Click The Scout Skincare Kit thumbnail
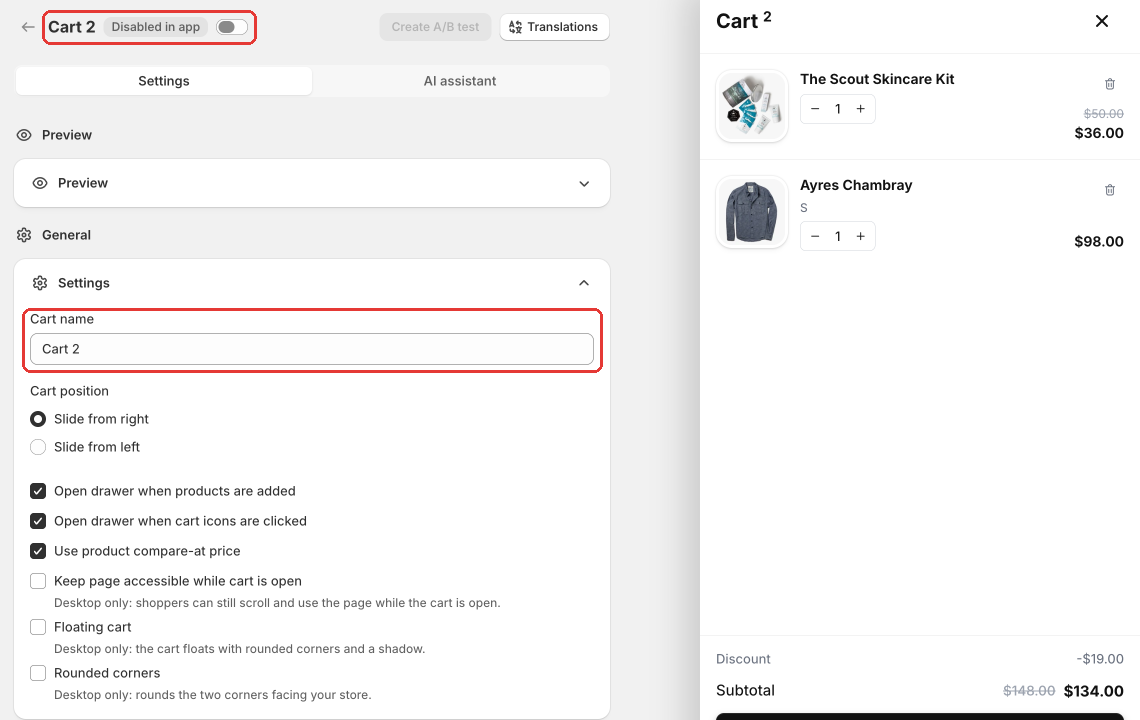This screenshot has height=720, width=1140. click(752, 106)
